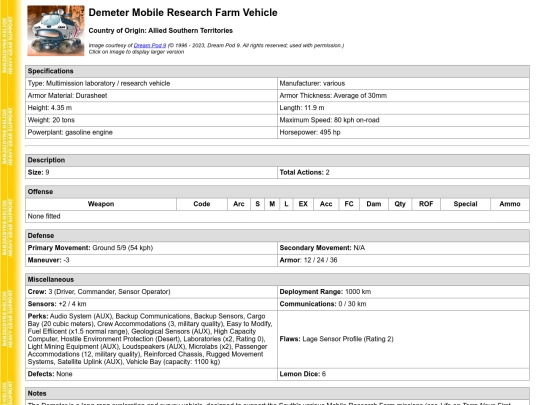Click Powerplant: gasoline engine cell

tap(151, 133)
